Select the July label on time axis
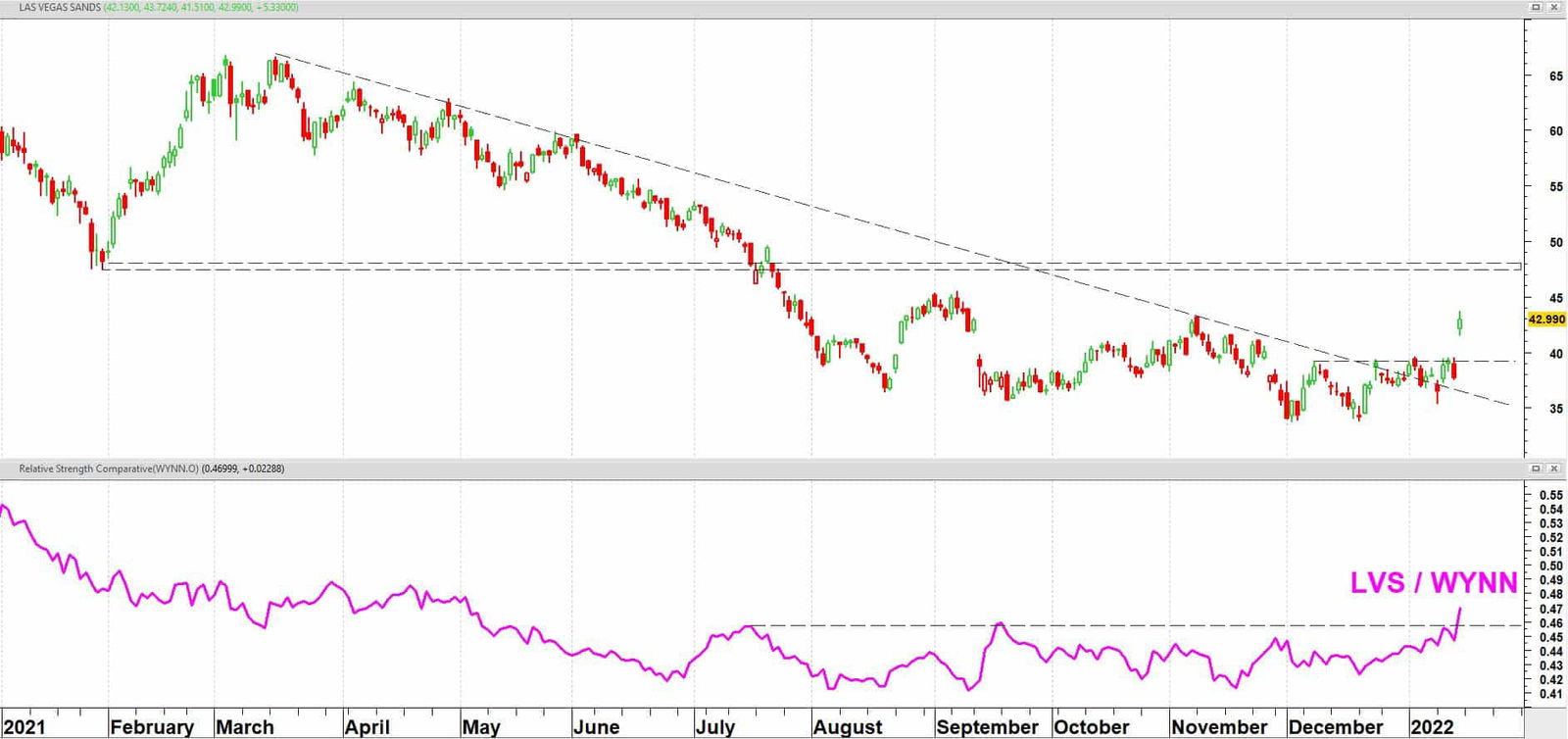Viewport: 1568px width, 739px height. coord(715,727)
